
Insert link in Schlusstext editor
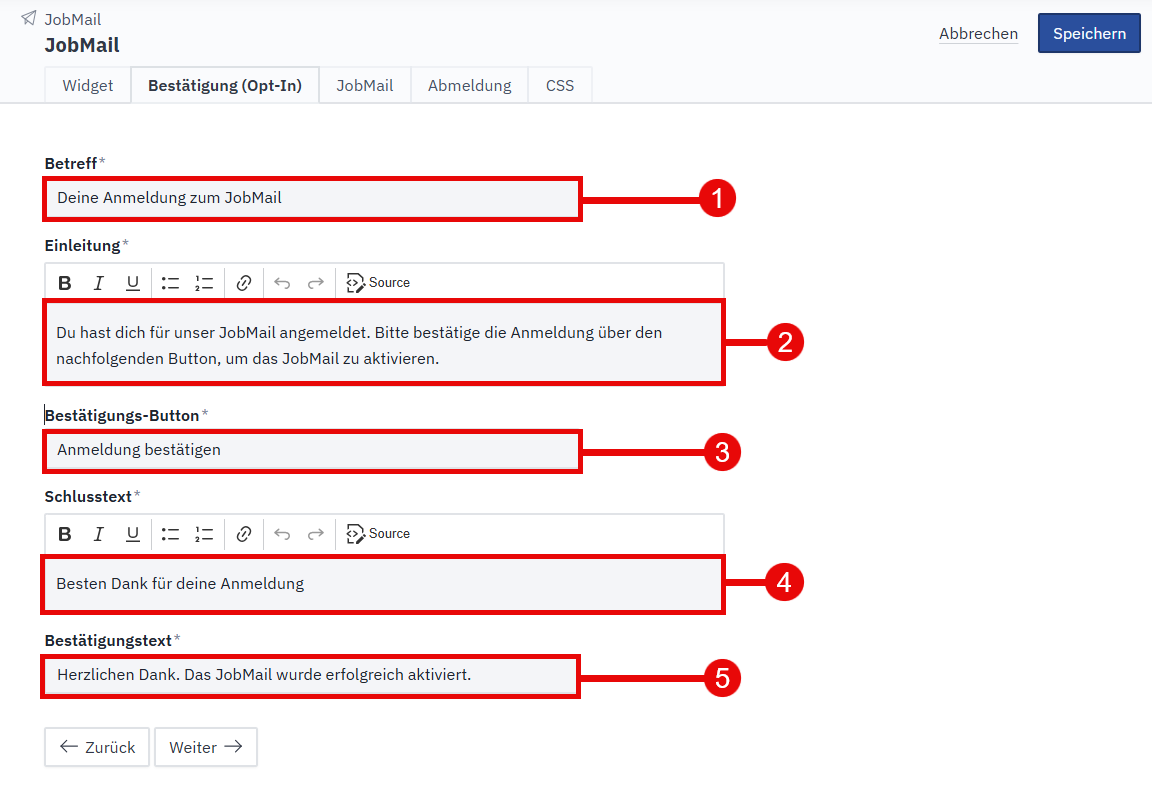point(244,534)
